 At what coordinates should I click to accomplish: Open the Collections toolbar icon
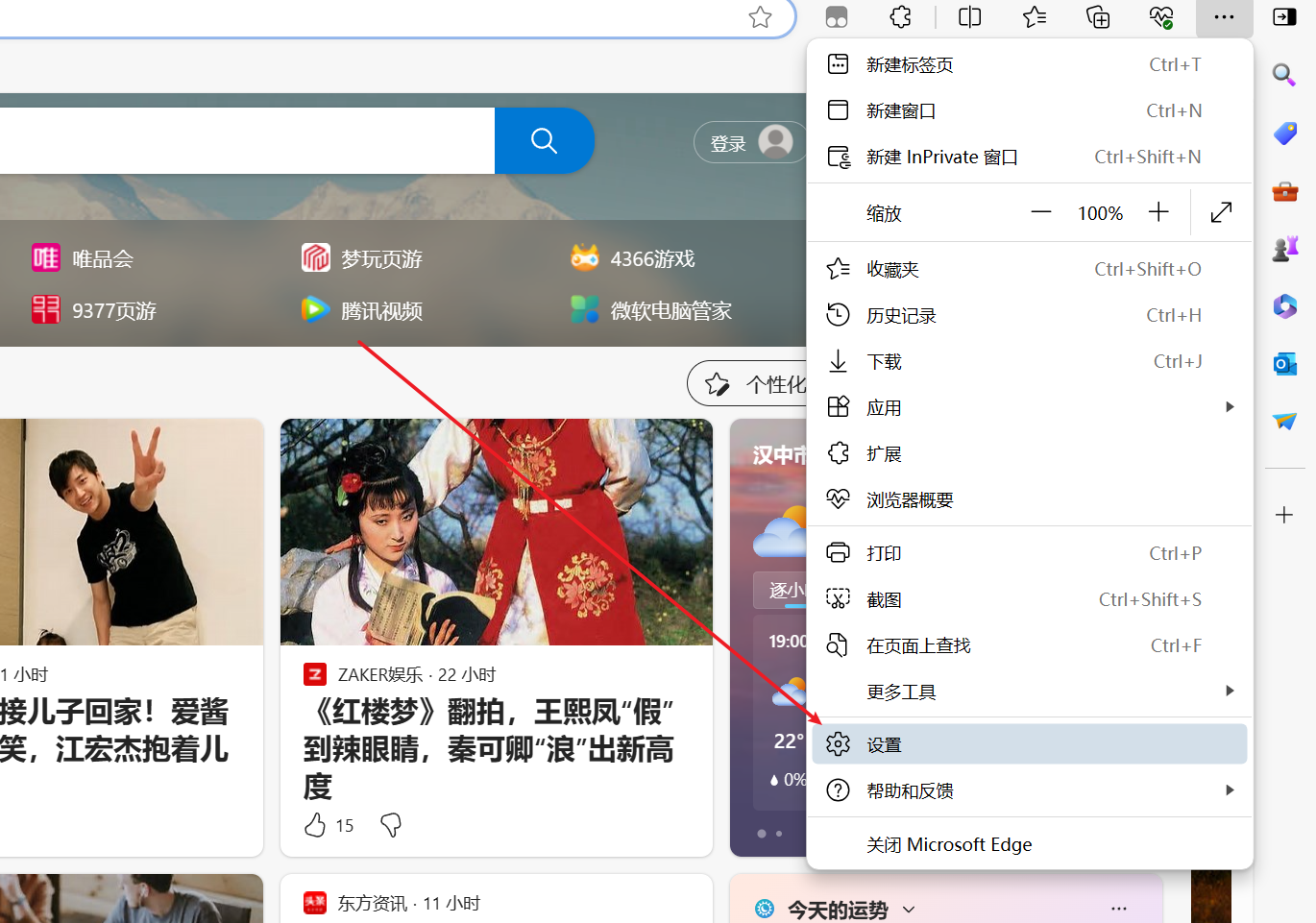(1098, 17)
